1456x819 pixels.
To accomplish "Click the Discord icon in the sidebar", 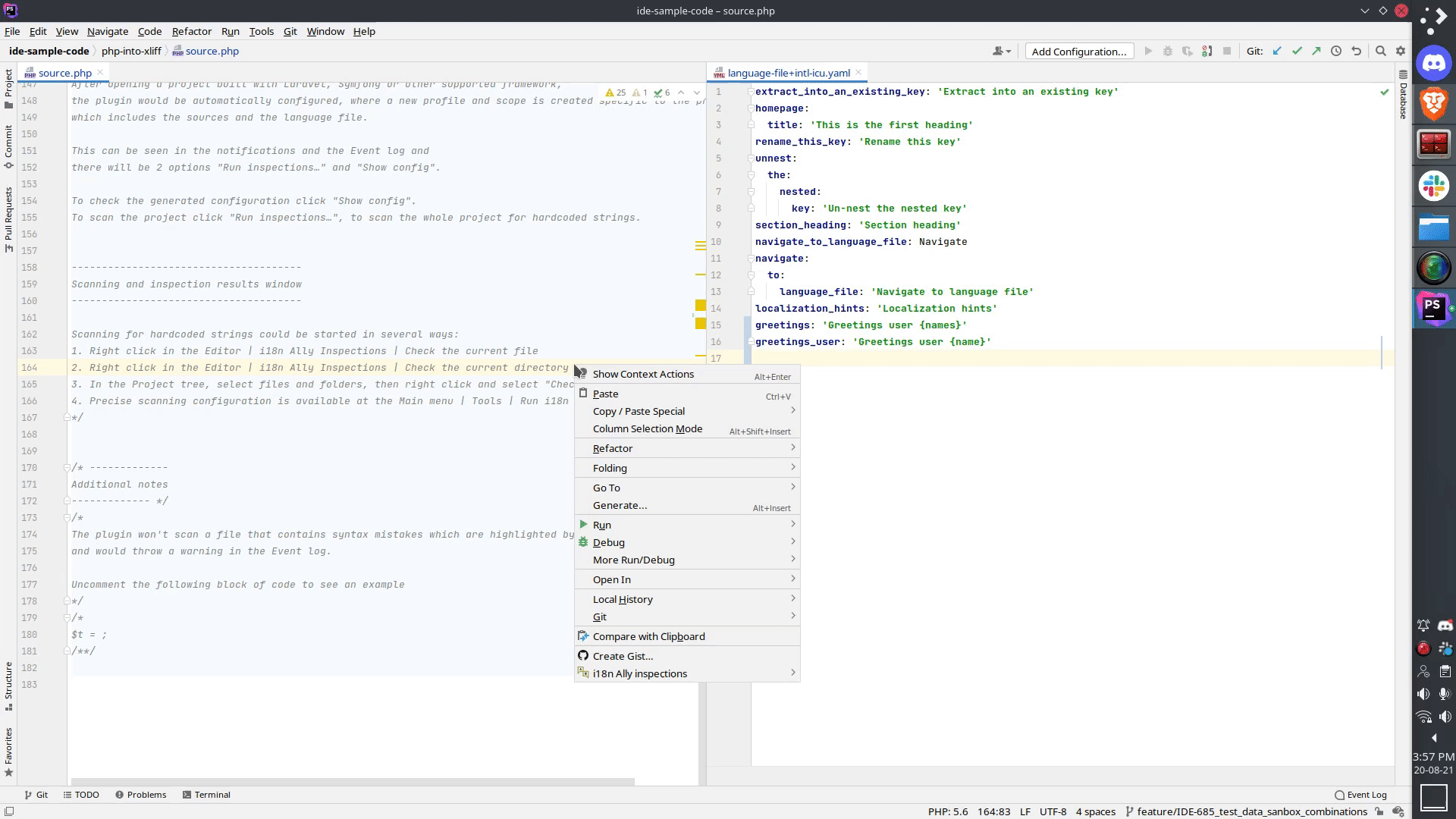I will click(x=1434, y=64).
